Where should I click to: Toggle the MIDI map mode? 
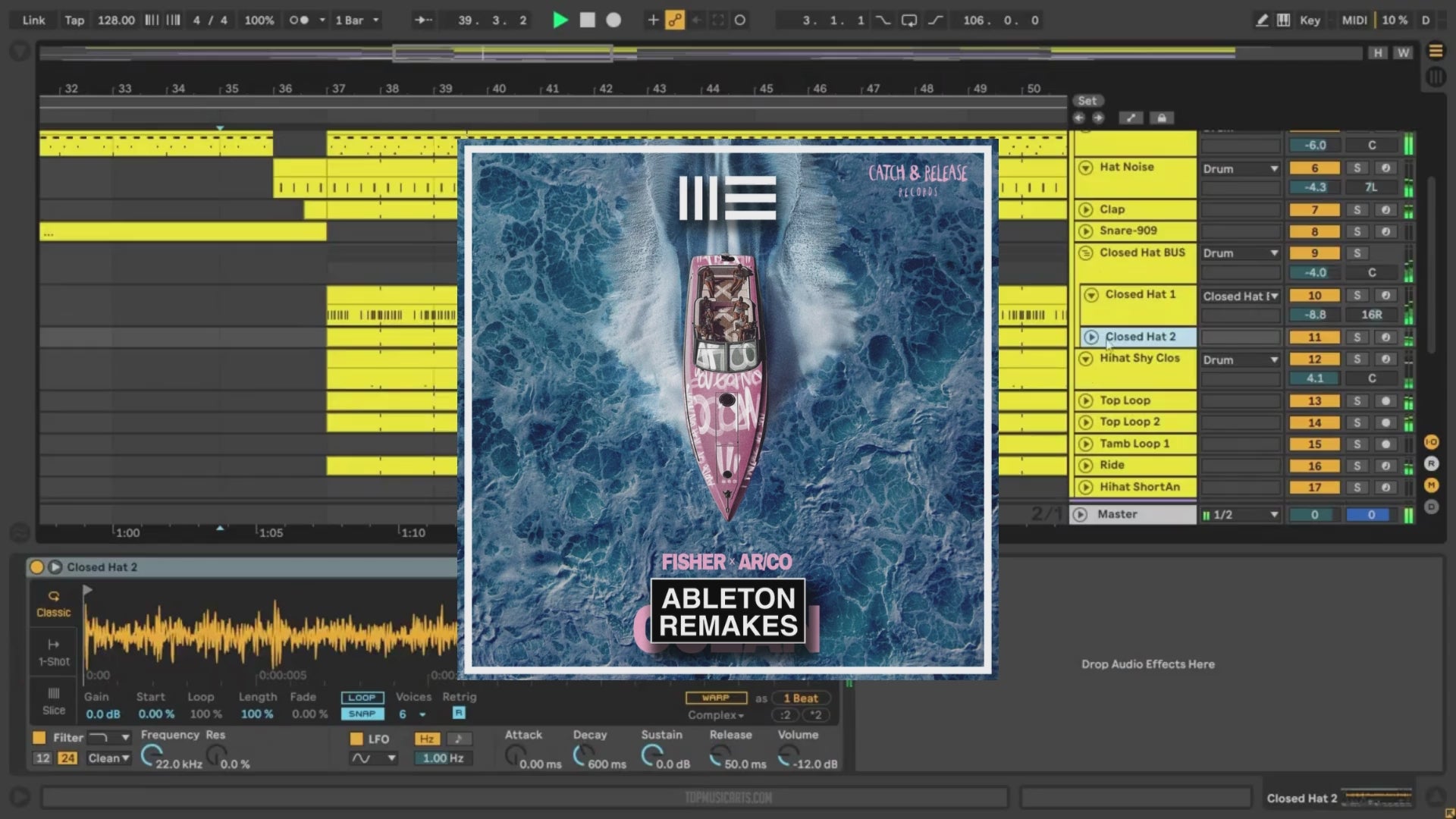[1354, 20]
